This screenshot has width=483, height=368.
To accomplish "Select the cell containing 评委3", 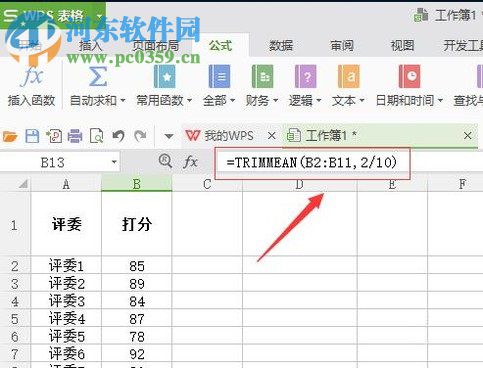I will (66, 301).
